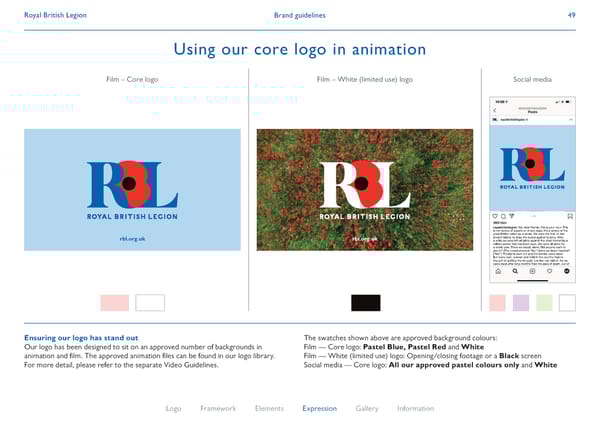The width and height of the screenshot is (600, 424).
Task: Select the pastel red swatch under Film – Core logo
Action: (x=115, y=302)
